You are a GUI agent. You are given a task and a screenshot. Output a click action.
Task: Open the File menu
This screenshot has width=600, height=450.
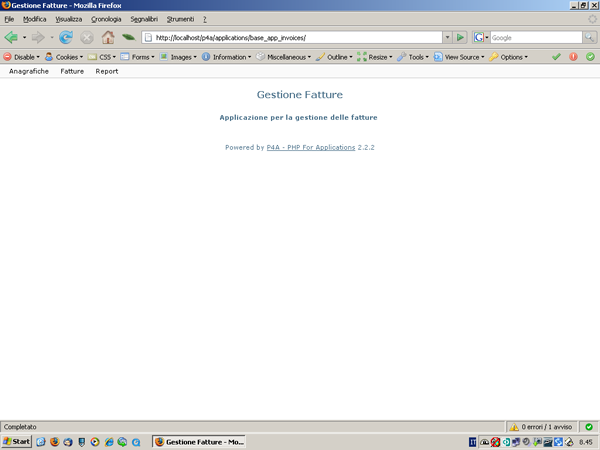(9, 19)
